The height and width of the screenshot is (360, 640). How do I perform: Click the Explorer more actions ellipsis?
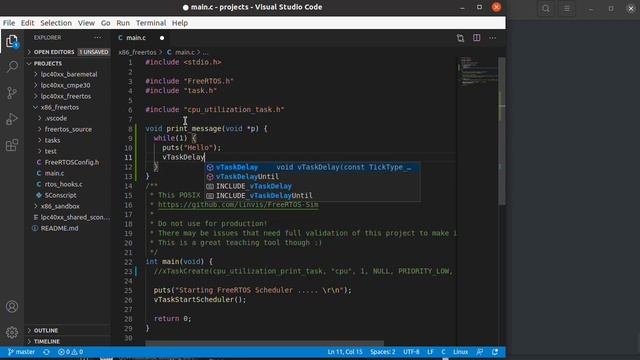click(x=98, y=38)
